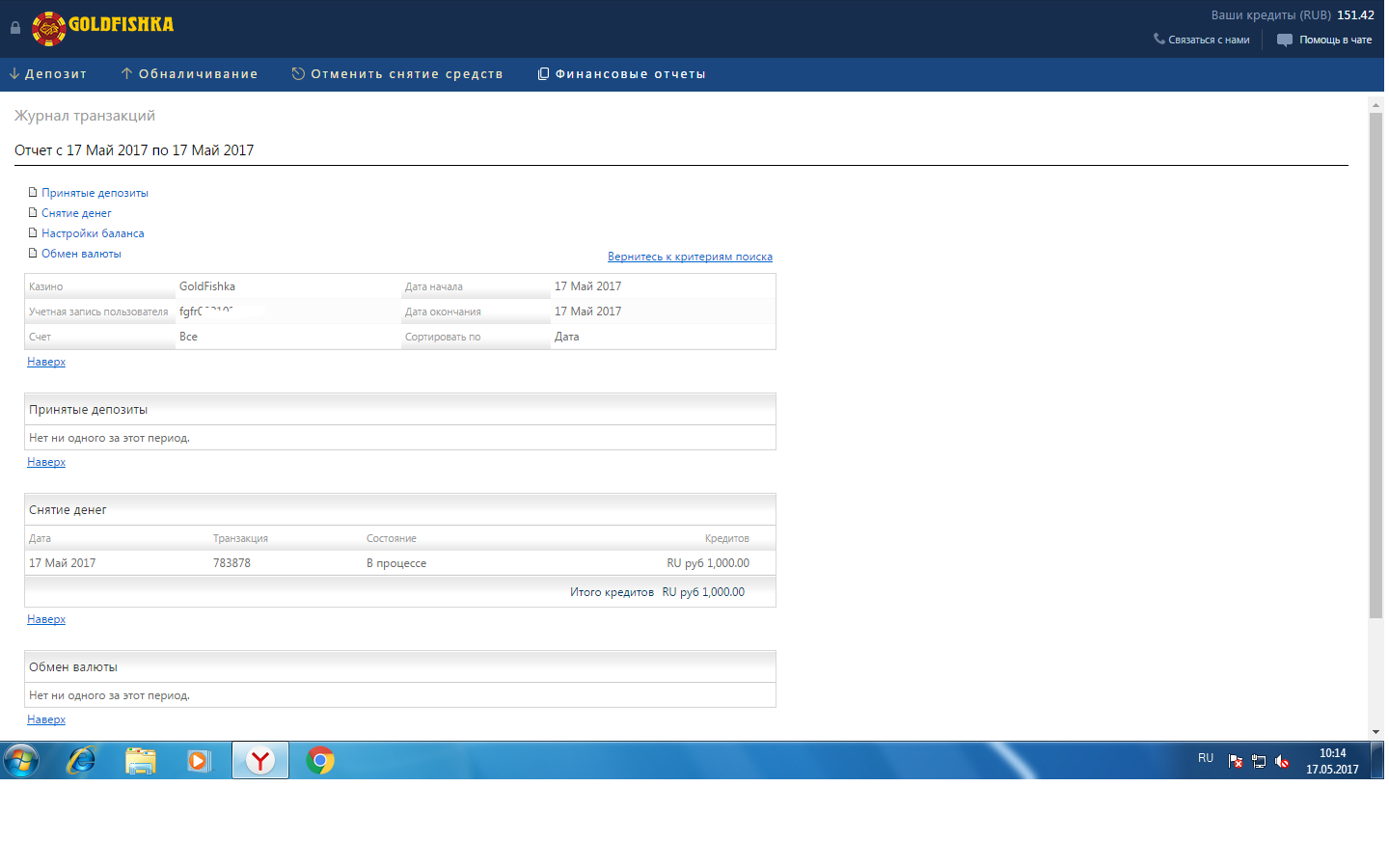Click Вернитесь к критериям поиска link

[690, 257]
